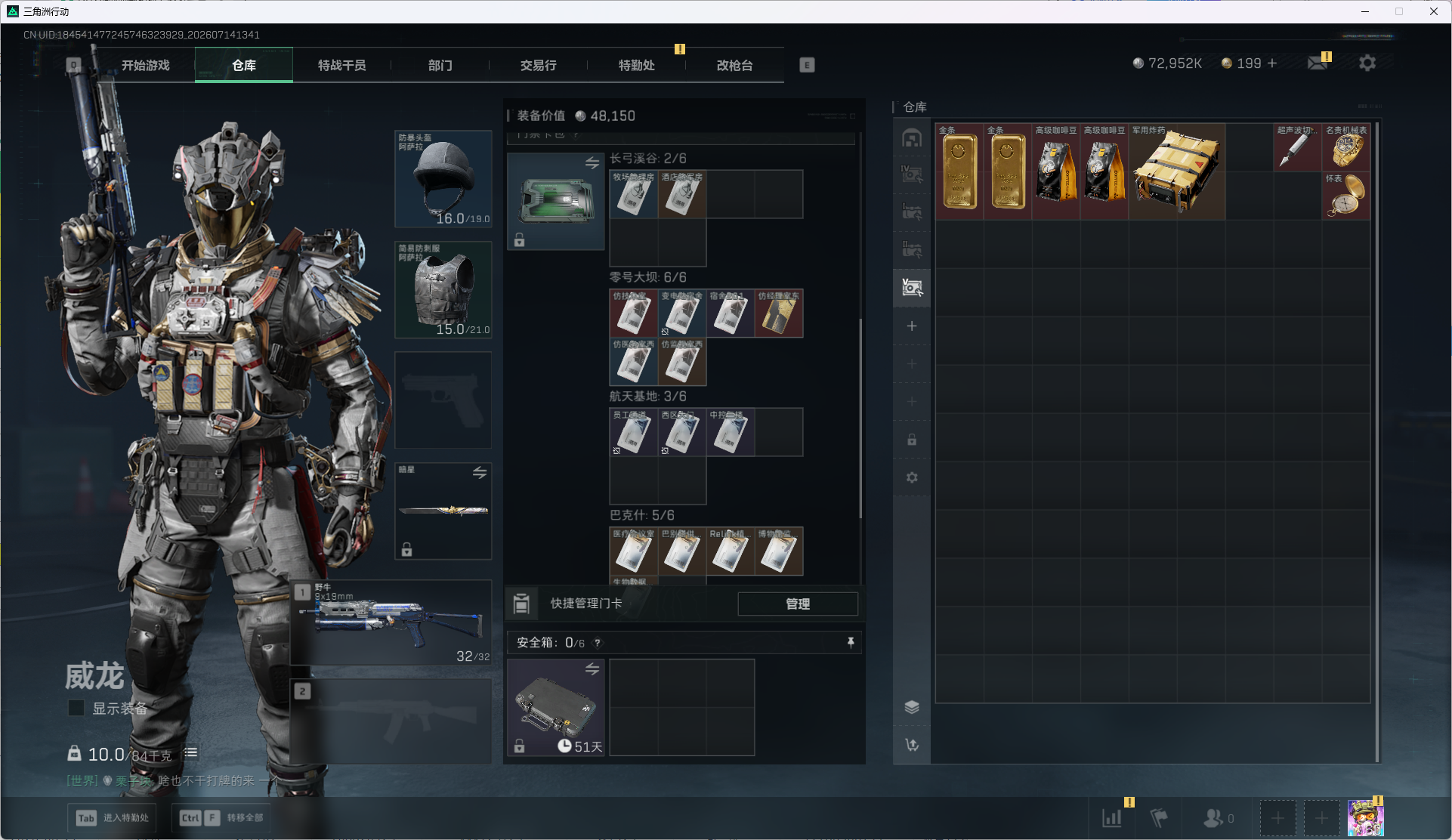Click the player avatar in bottom right
This screenshot has height=840, width=1452.
[1366, 817]
